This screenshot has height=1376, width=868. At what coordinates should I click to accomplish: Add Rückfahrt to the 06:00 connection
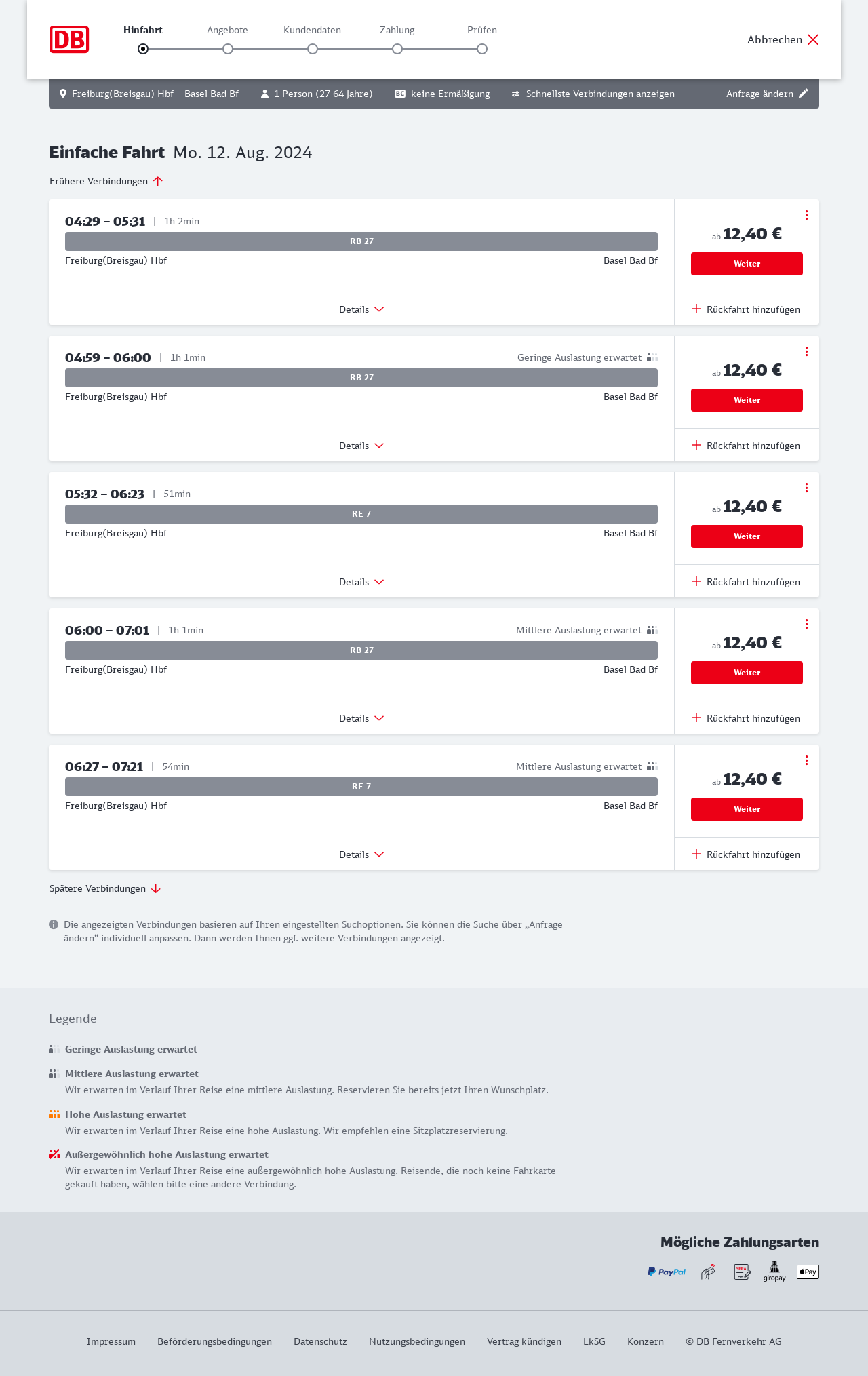(746, 718)
